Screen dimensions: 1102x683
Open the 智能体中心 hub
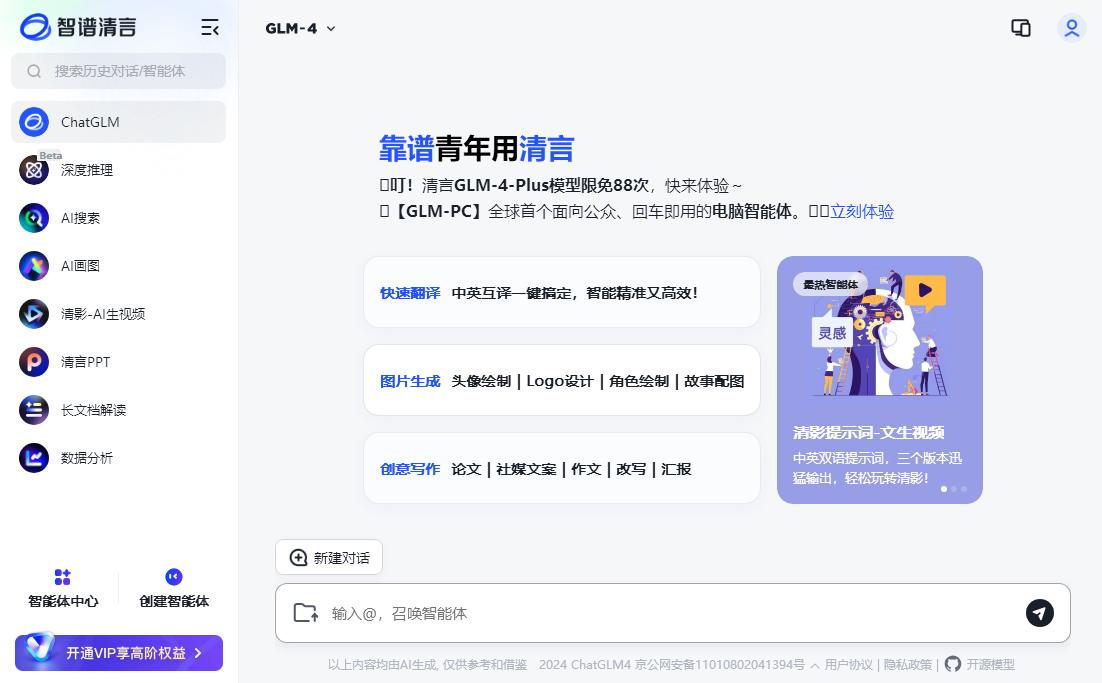(x=63, y=589)
